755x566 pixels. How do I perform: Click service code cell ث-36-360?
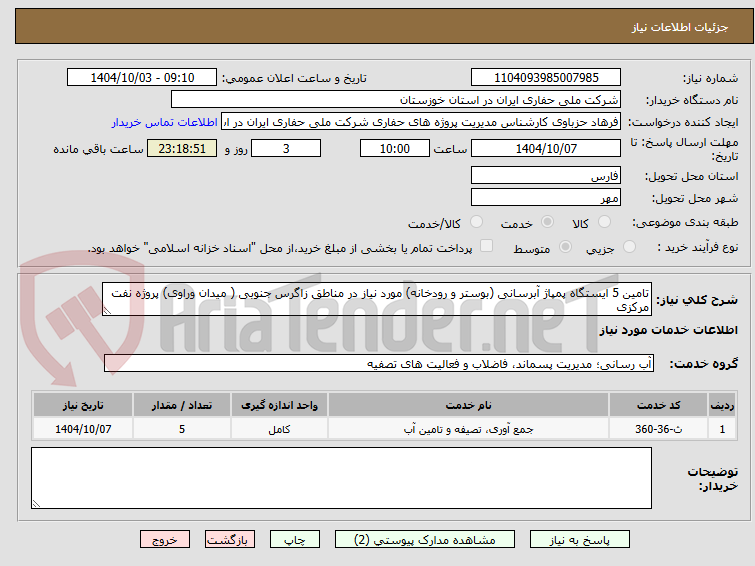coord(658,429)
